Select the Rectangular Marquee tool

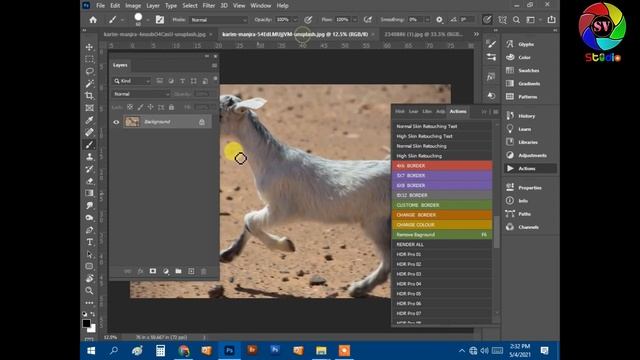pos(89,59)
